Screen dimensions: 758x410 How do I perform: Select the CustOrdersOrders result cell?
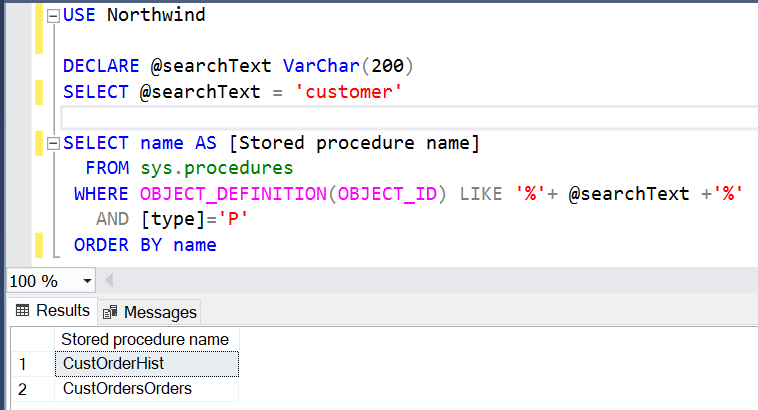coord(147,389)
